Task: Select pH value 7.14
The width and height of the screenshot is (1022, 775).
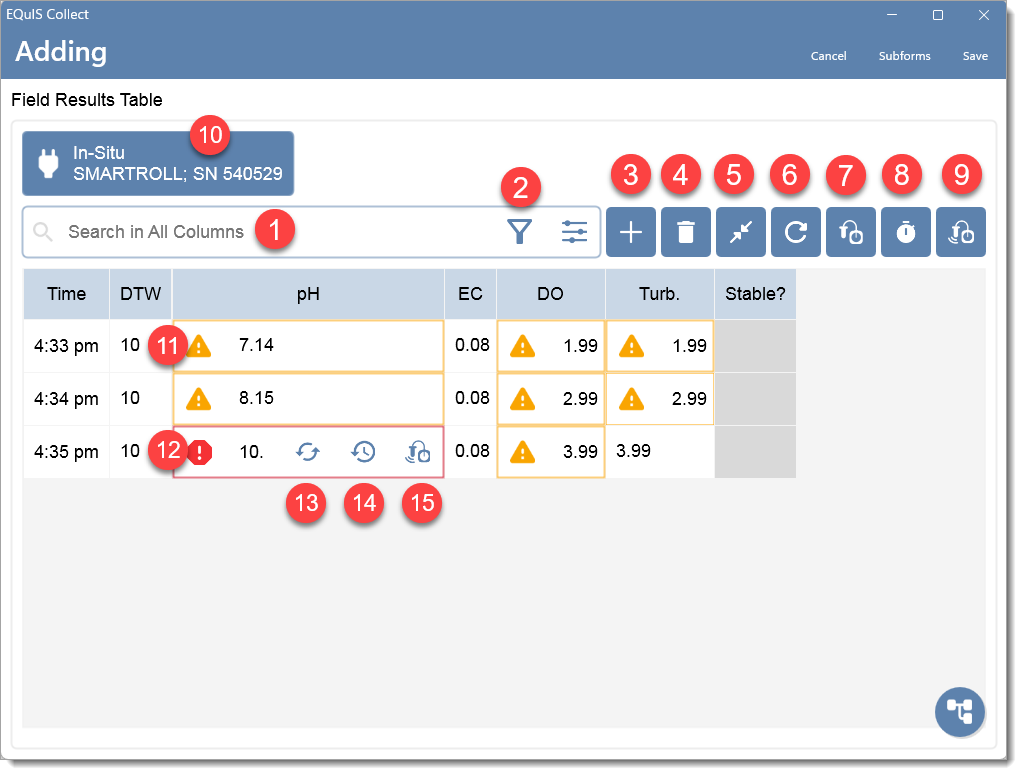Action: pos(256,345)
